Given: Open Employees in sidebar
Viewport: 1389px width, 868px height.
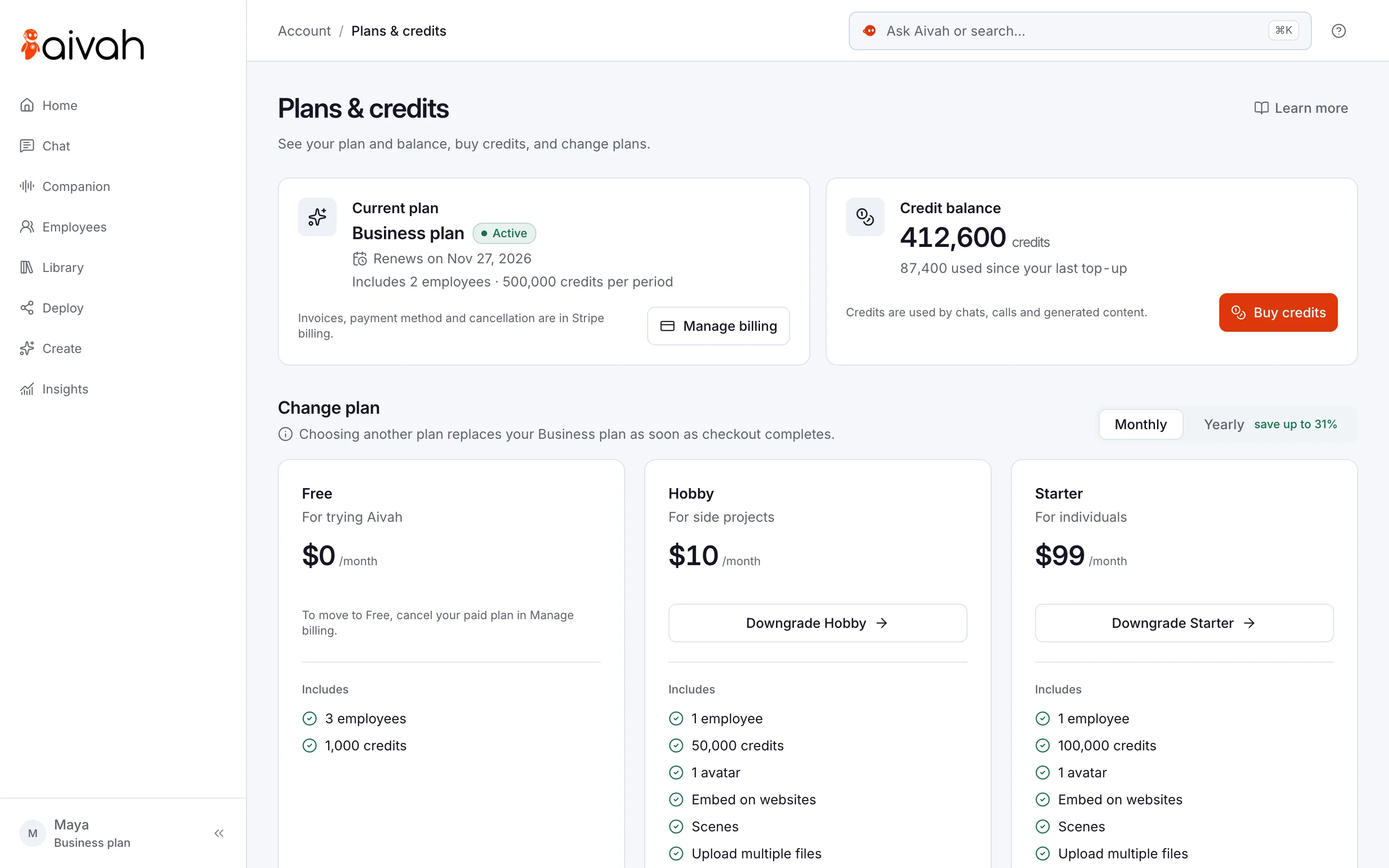Looking at the screenshot, I should tap(63, 227).
